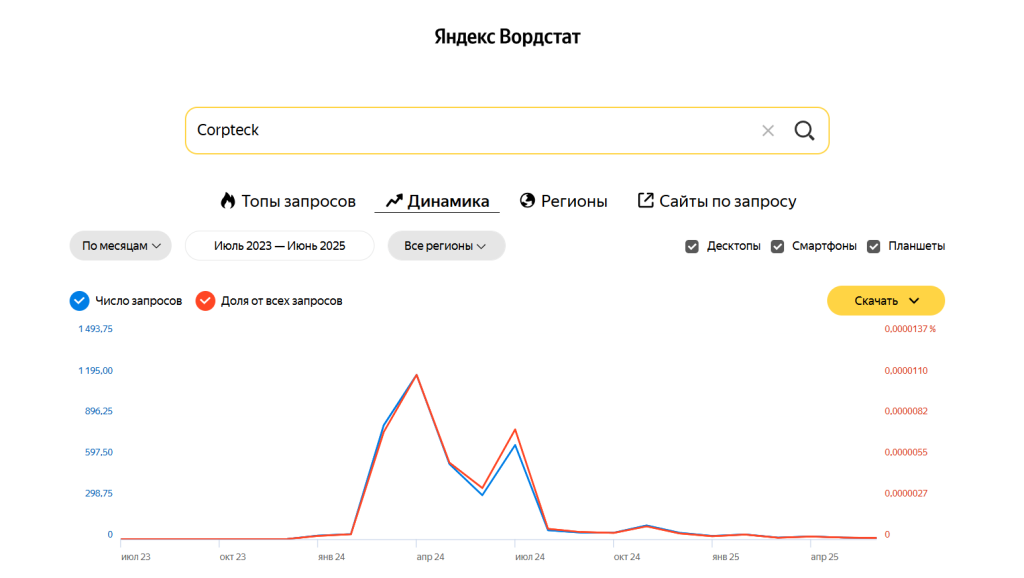Click the trend arrow icon beside Динамика
The image size is (1024, 578).
[x=393, y=201]
